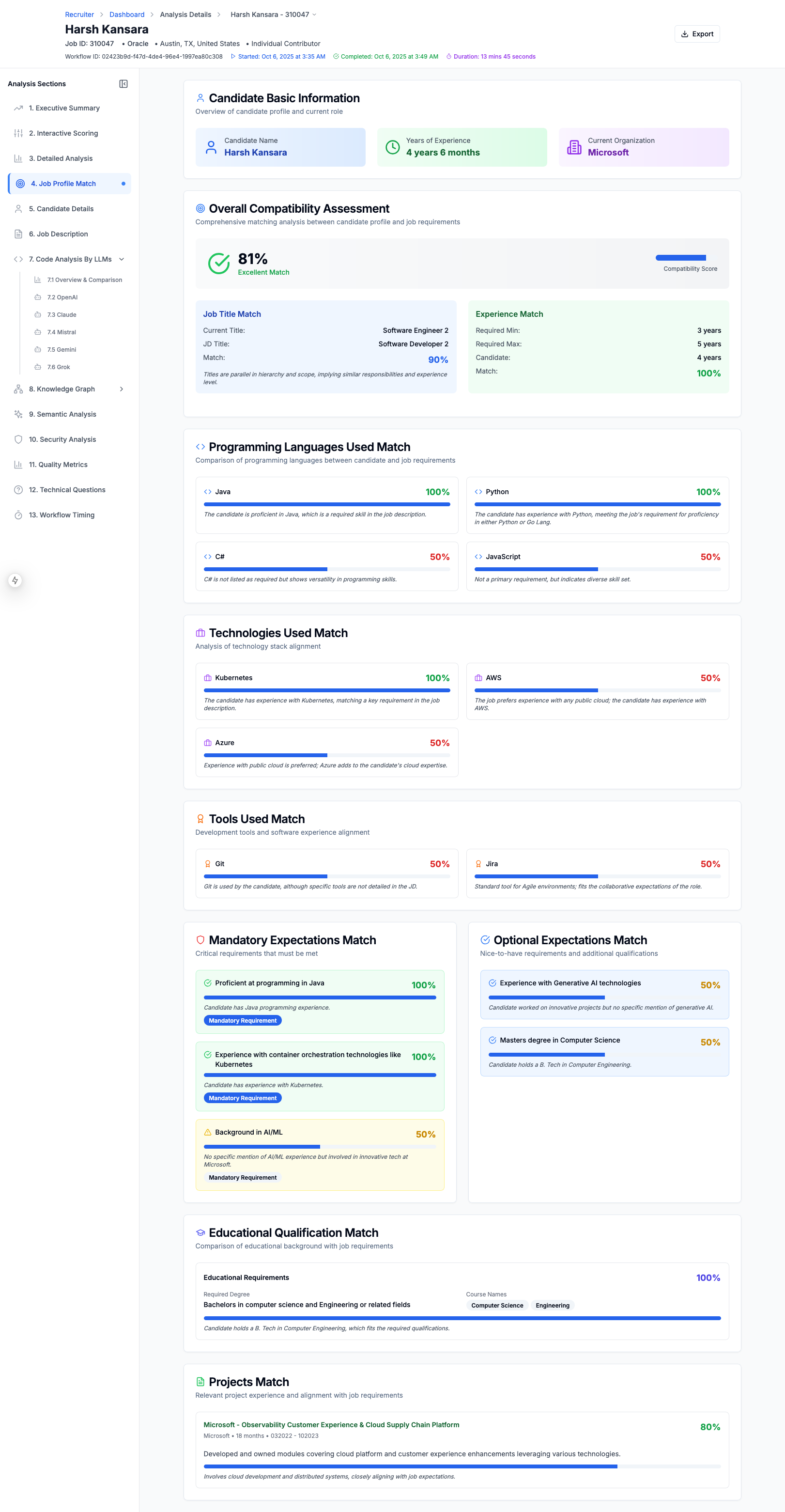Export the analysis report

click(x=697, y=34)
